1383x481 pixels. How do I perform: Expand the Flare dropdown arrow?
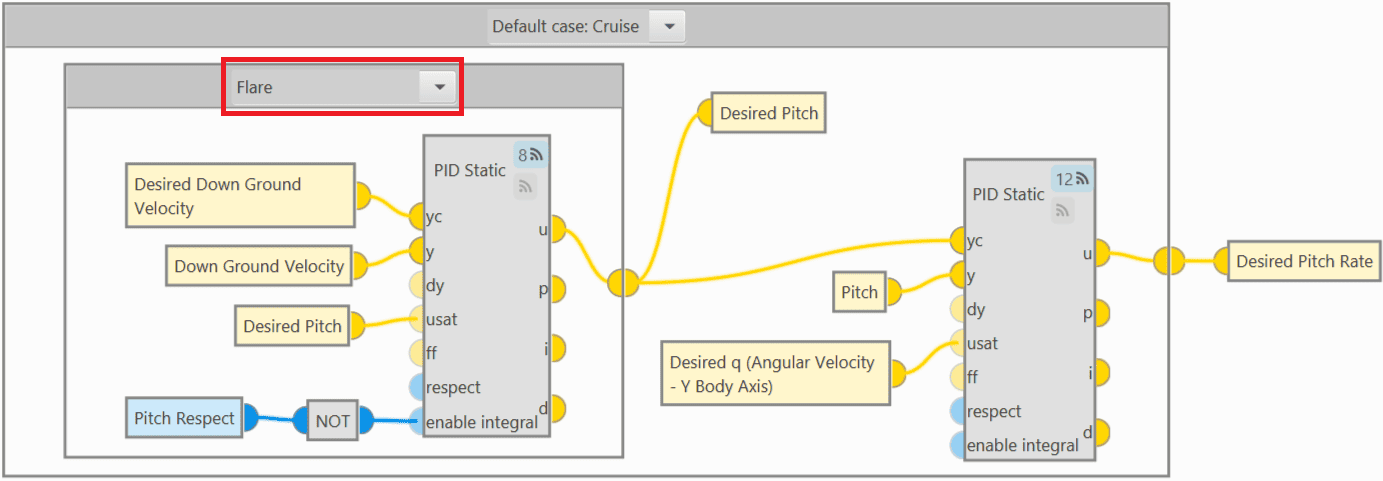438,88
